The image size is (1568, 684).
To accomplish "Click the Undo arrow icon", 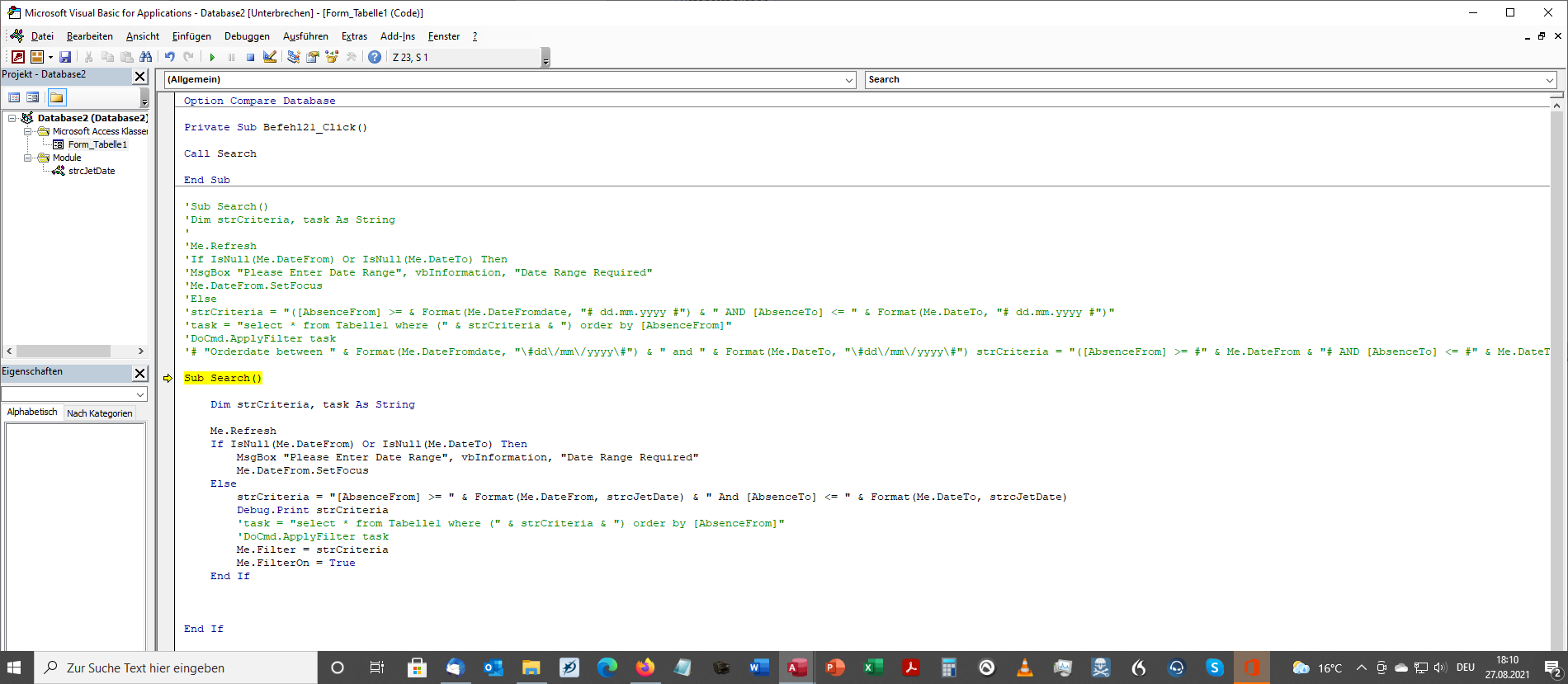I will pos(169,57).
